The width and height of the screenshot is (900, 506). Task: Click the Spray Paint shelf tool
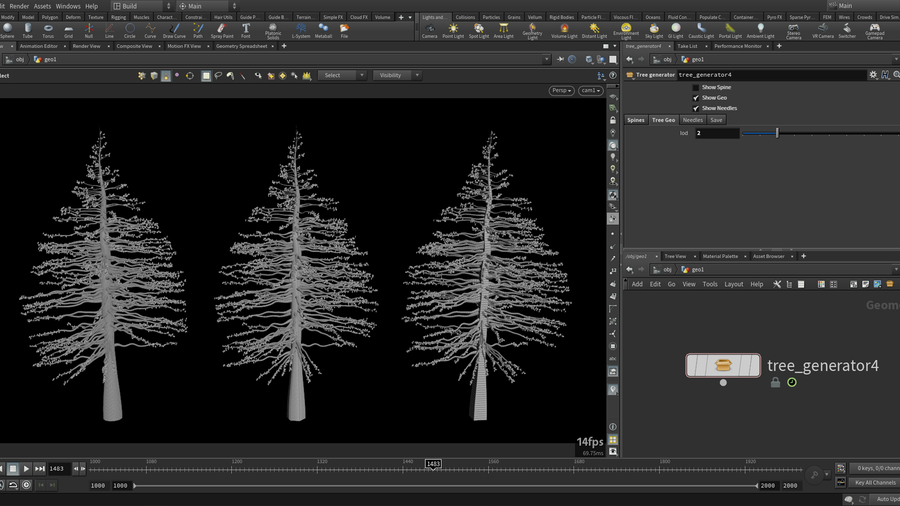pyautogui.click(x=222, y=30)
